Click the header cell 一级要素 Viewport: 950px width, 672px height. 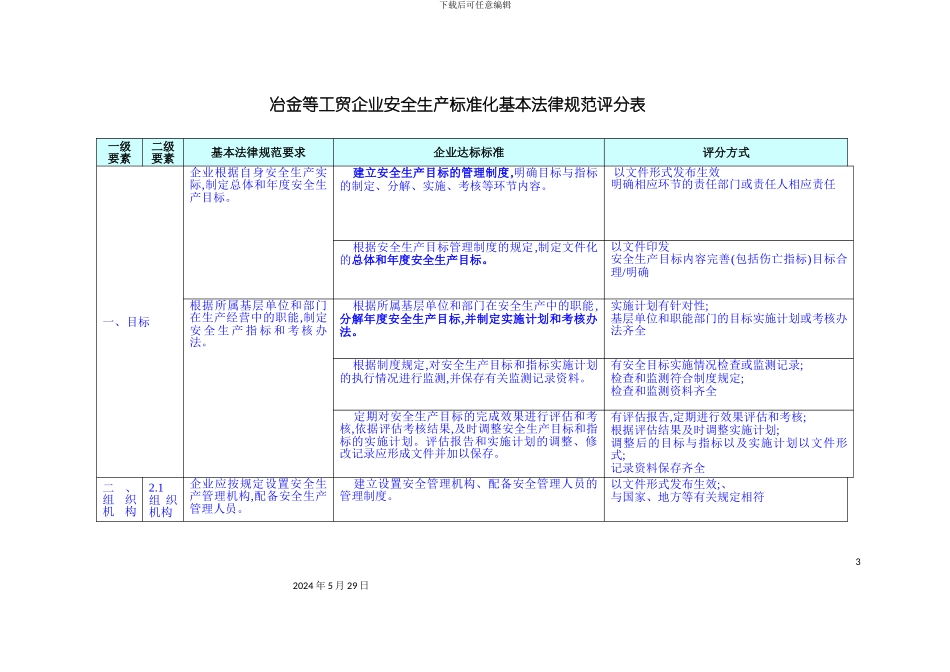[119, 153]
